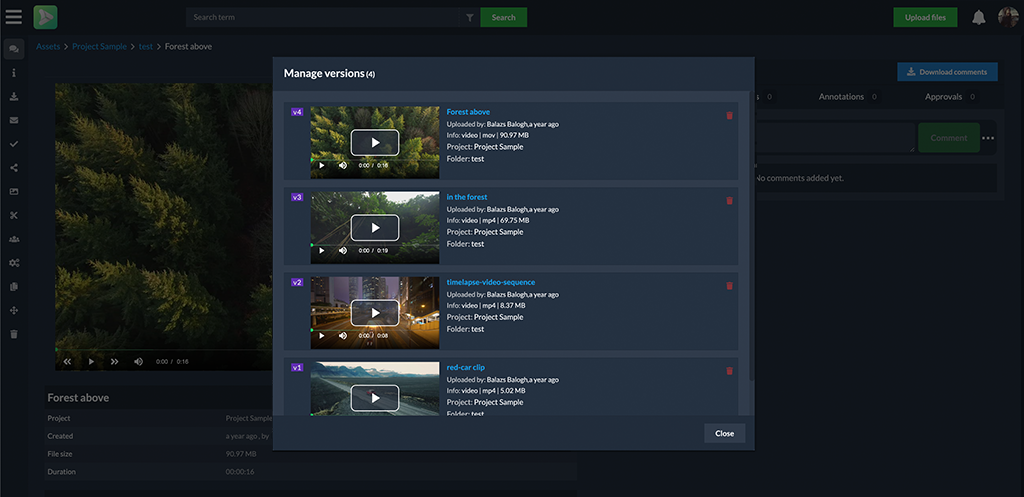This screenshot has width=1024, height=497.
Task: Seek the main video progress bar
Action: pos(163,350)
